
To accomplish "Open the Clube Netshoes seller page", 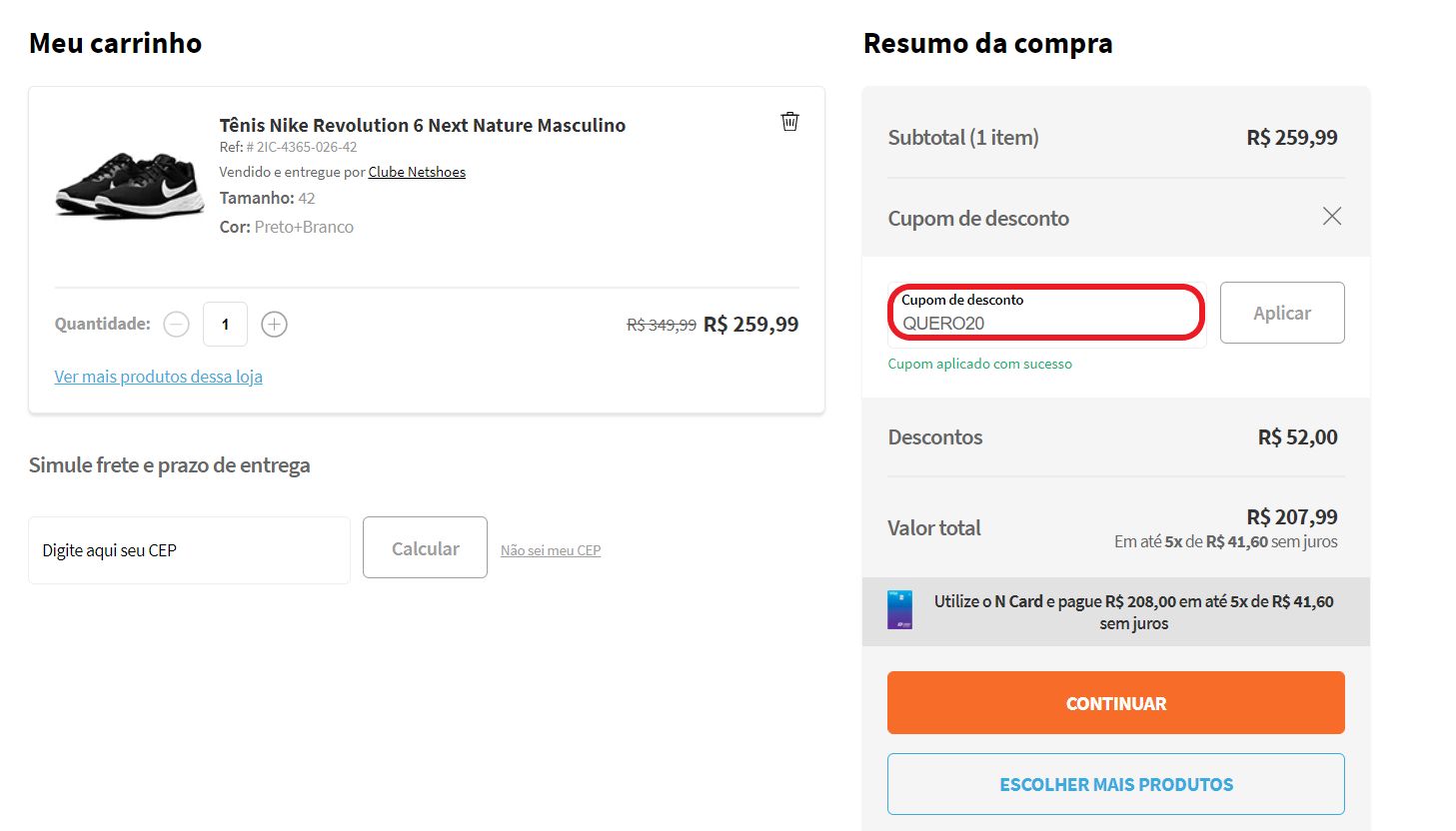I will coord(417,171).
